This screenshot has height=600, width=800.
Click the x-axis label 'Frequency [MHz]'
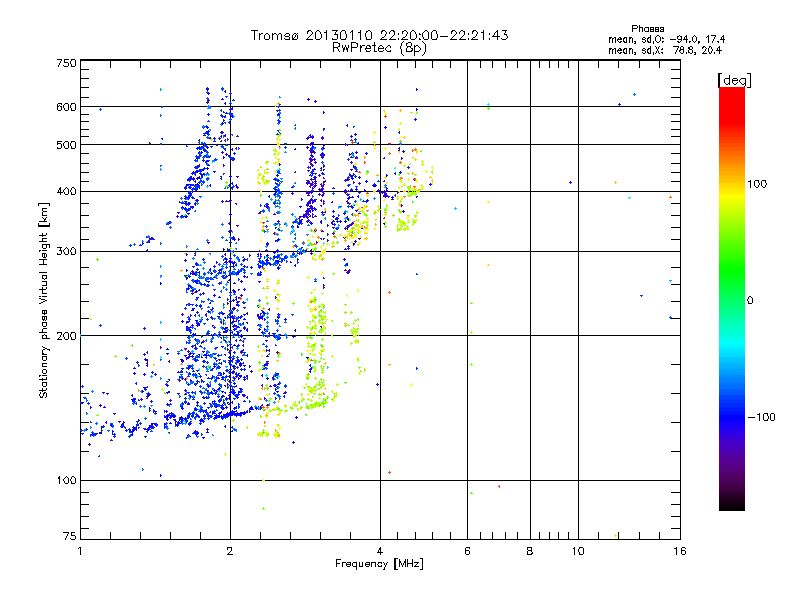click(x=379, y=564)
